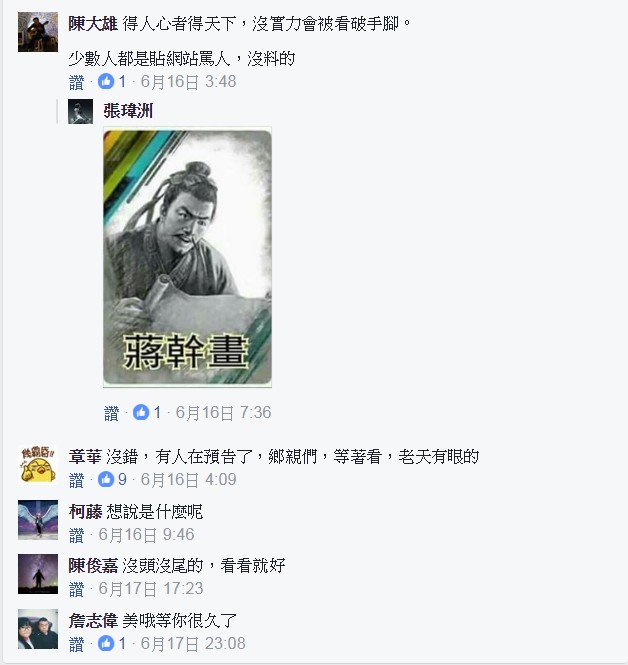
Task: Click the 6月17日 17:23 timestamp
Action: pos(151,589)
